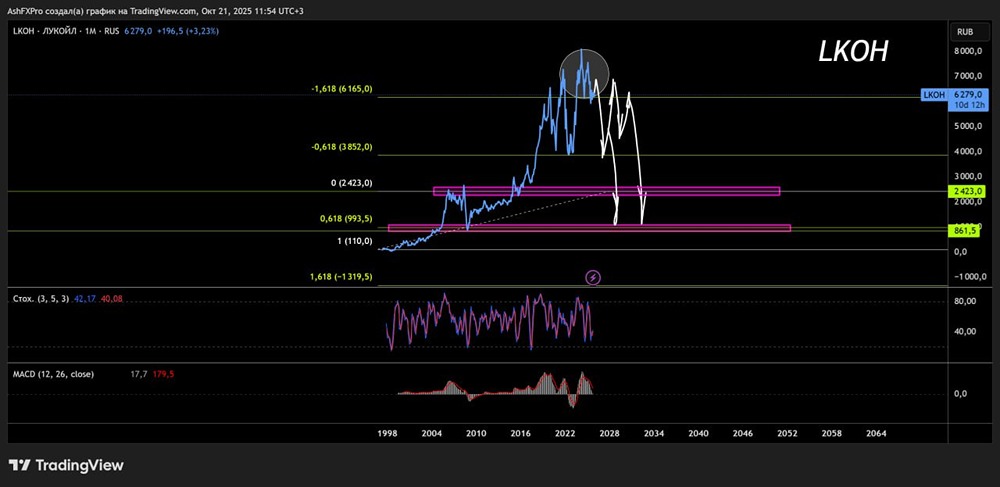Click the grey circle highlighting the price peak
1000x487 pixels.
(x=584, y=73)
